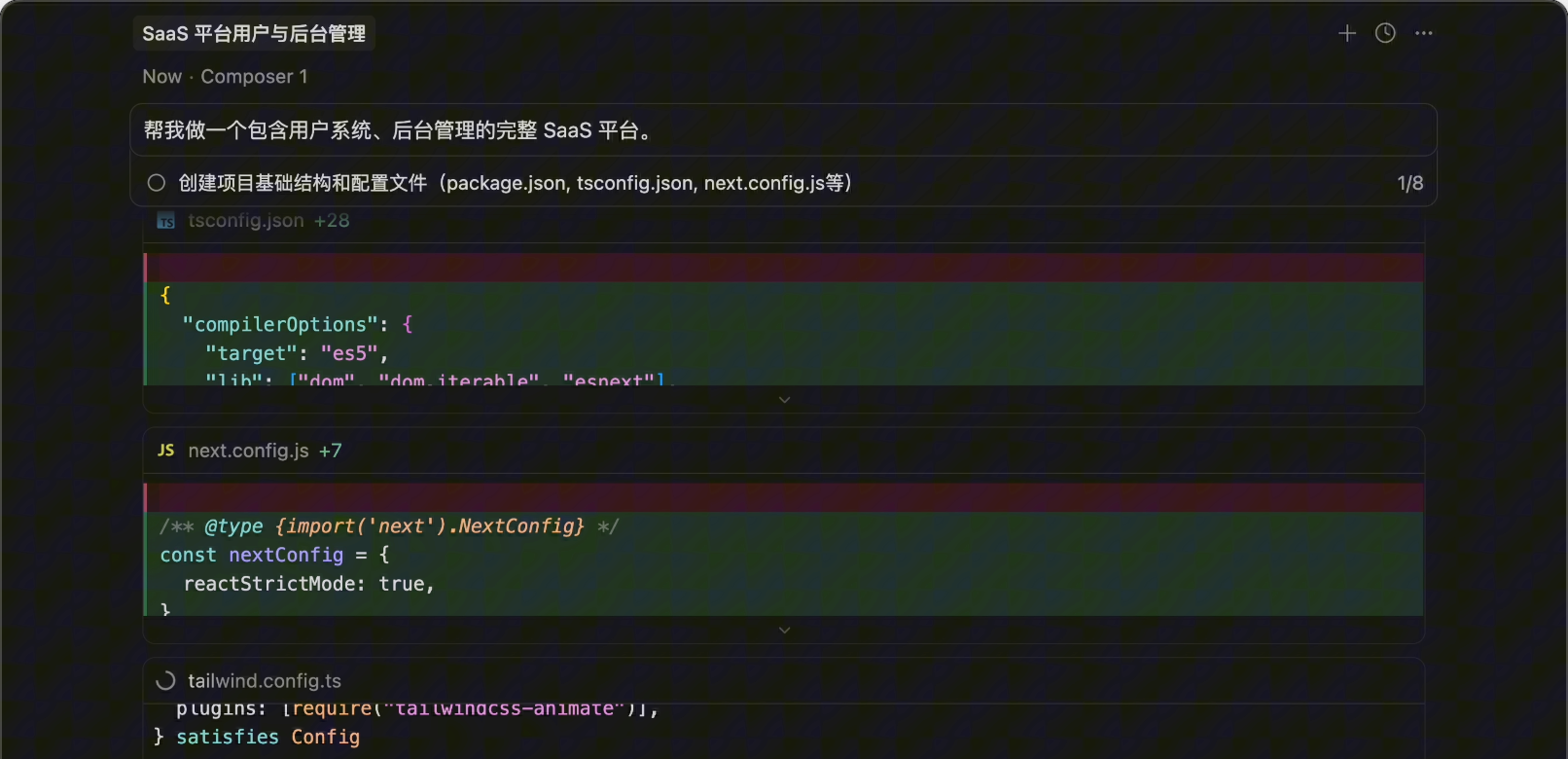Open the tailwind.config.ts file name
Viewport: 1568px width, 759px height.
pos(265,681)
